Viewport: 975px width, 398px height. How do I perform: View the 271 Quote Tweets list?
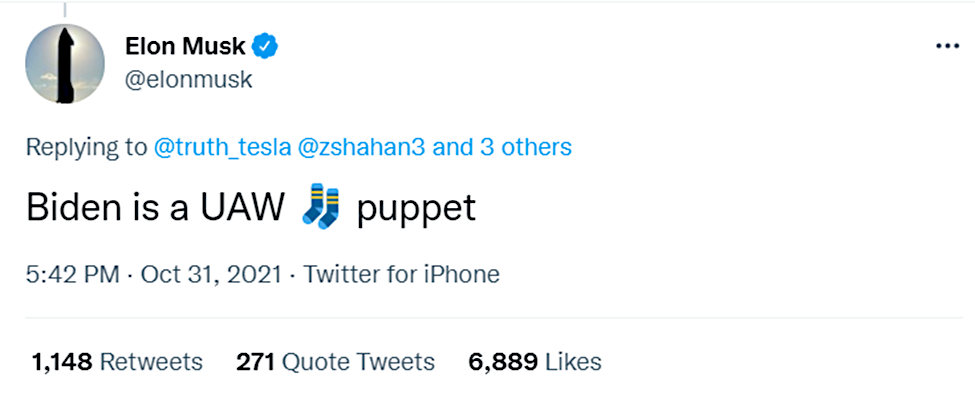tap(335, 362)
